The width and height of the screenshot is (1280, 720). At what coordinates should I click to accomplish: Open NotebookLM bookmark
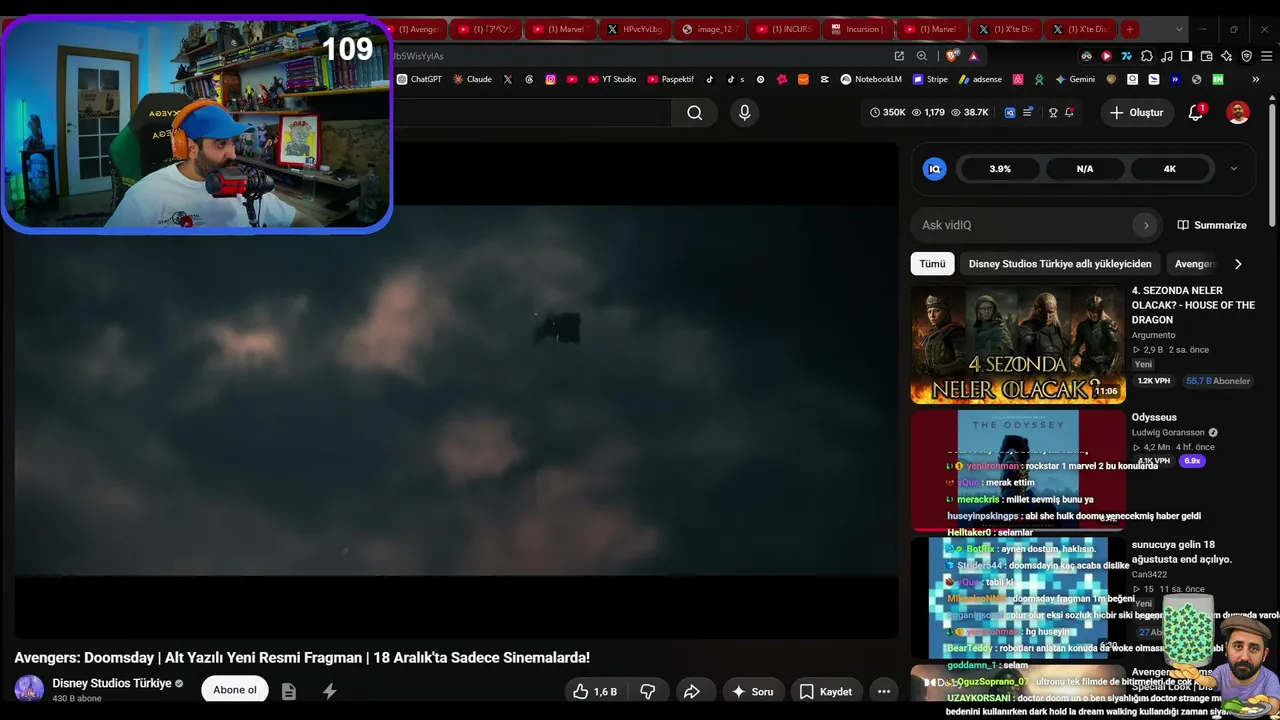(x=871, y=79)
